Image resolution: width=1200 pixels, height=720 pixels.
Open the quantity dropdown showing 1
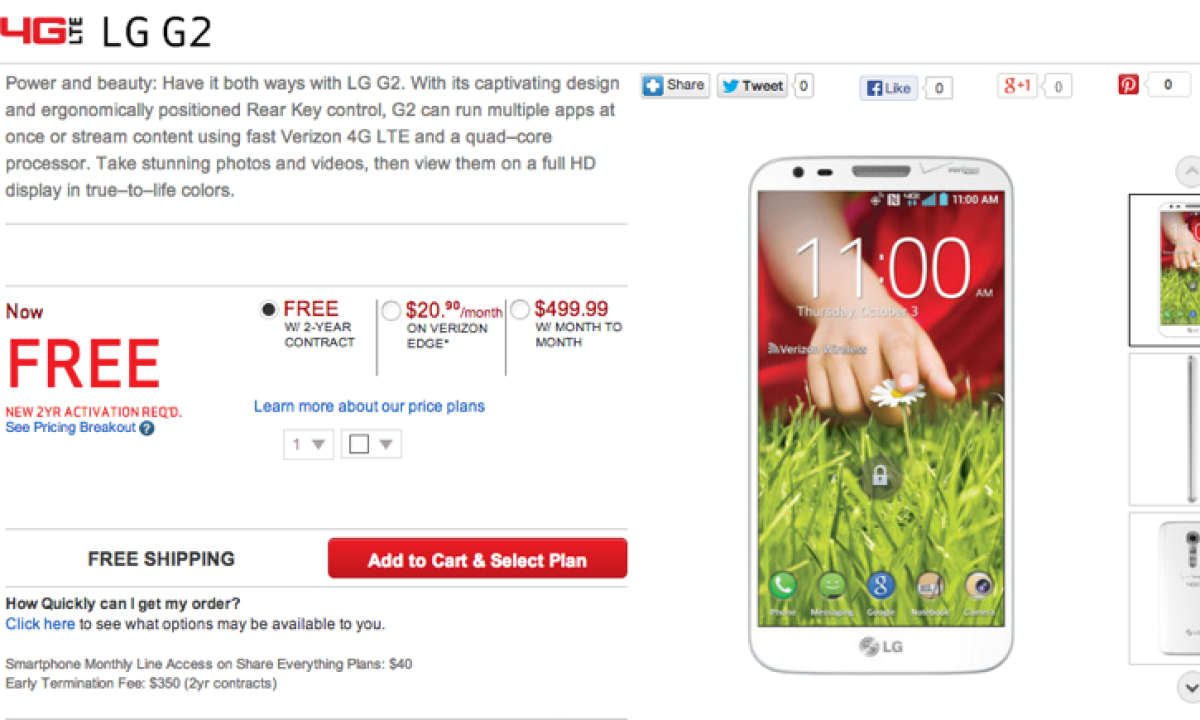click(308, 444)
